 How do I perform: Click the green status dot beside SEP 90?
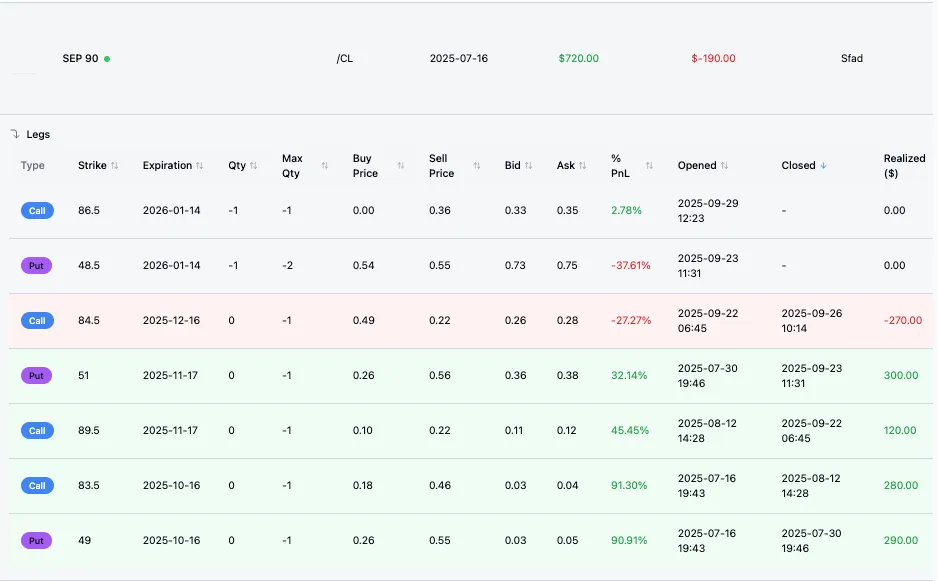click(107, 59)
